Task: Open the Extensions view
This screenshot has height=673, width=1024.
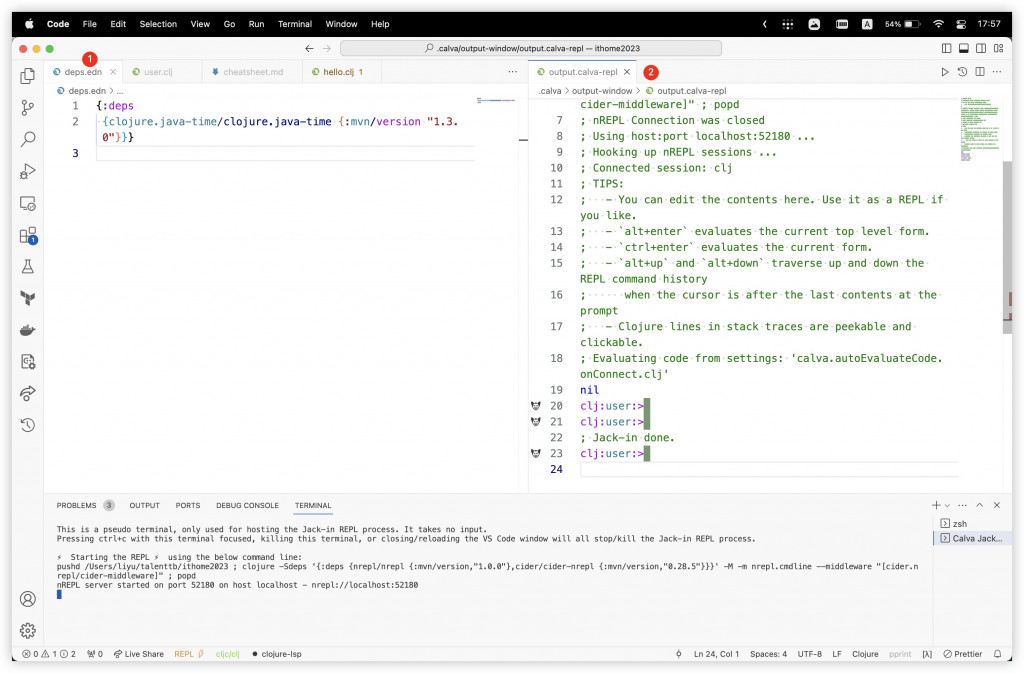Action: [27, 235]
